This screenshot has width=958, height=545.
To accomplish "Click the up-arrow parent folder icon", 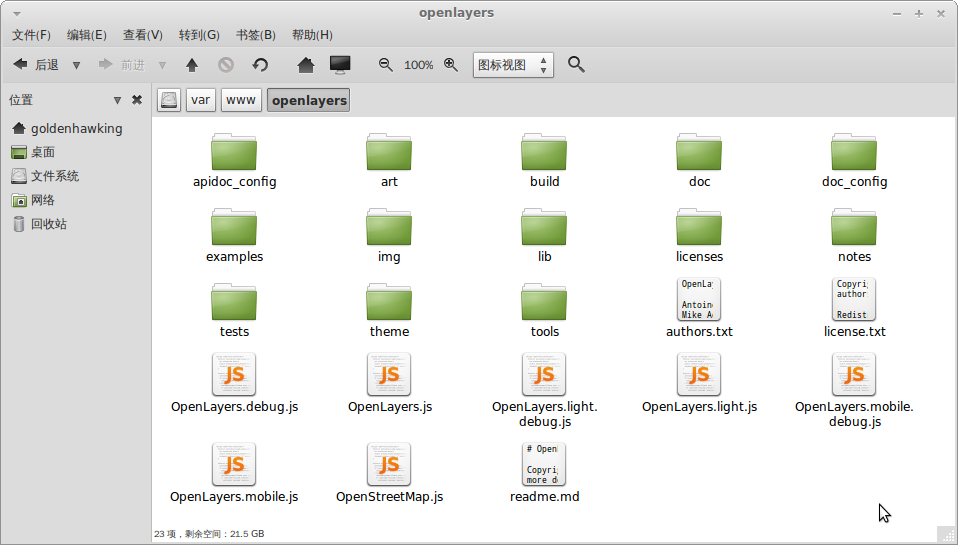I will pos(192,65).
